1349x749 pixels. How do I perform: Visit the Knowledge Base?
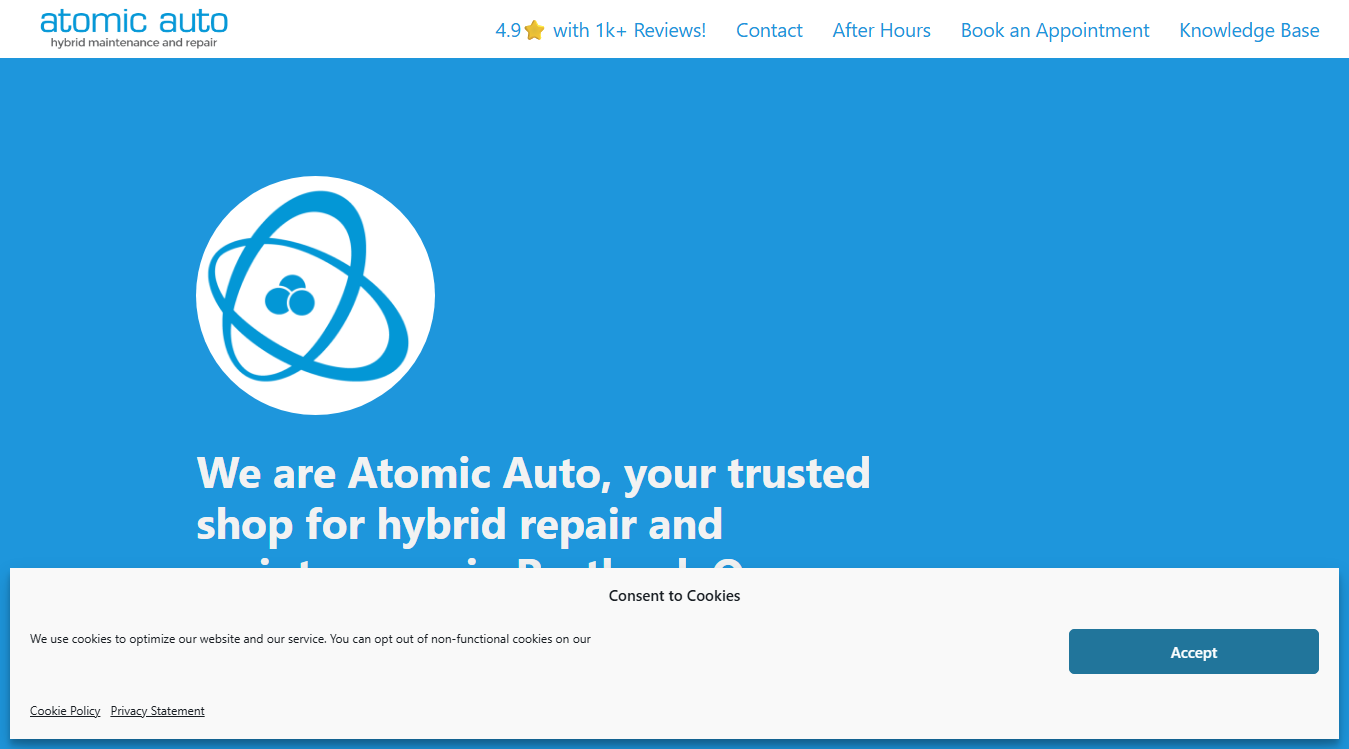click(x=1249, y=30)
